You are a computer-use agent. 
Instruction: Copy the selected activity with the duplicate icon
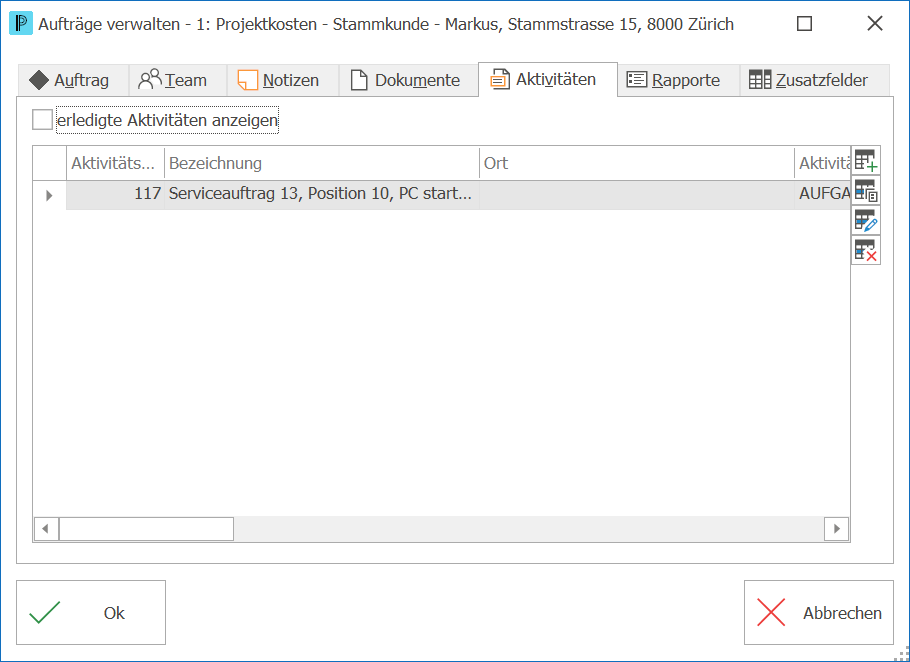[x=866, y=191]
